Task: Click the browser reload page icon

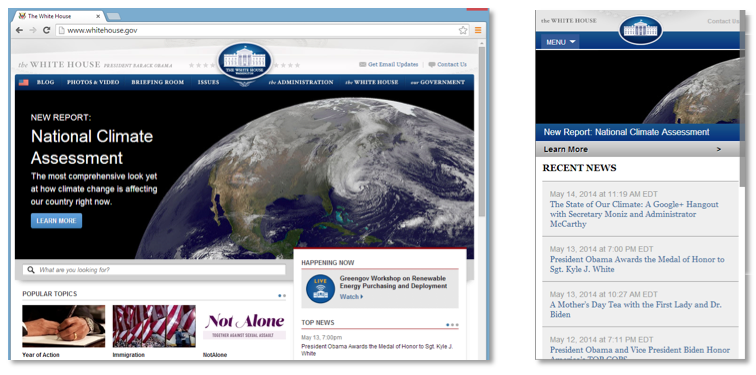Action: point(46,30)
